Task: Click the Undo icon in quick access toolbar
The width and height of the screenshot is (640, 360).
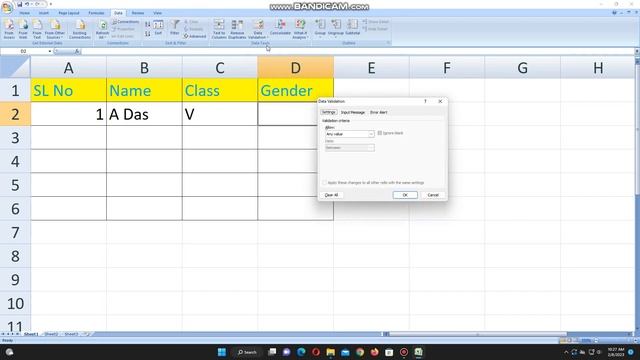Action: [x=27, y=4]
